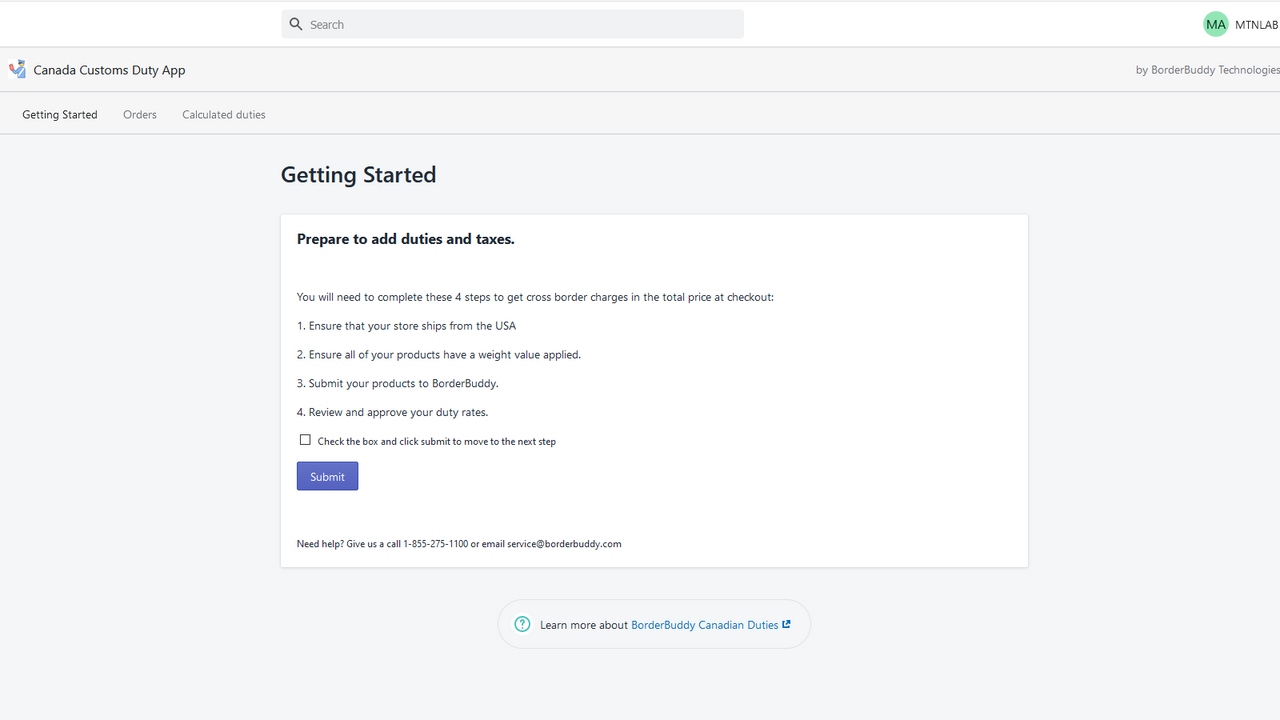Click the service@borderbuddy.com email address
The height and width of the screenshot is (720, 1280).
[564, 544]
